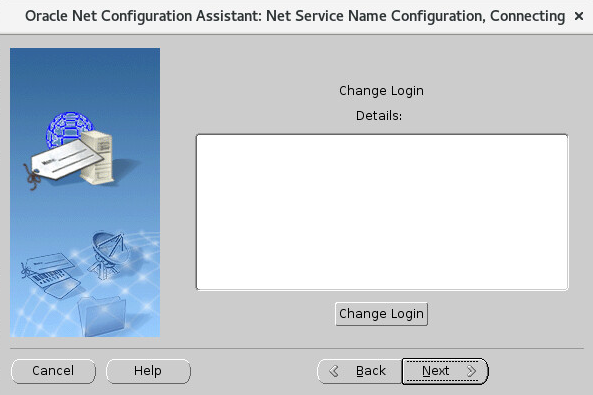Image resolution: width=593 pixels, height=395 pixels.
Task: Click the window title bar text
Action: (295, 16)
